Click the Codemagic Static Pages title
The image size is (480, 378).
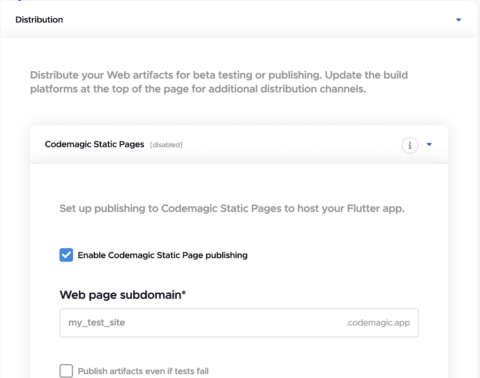tap(94, 144)
